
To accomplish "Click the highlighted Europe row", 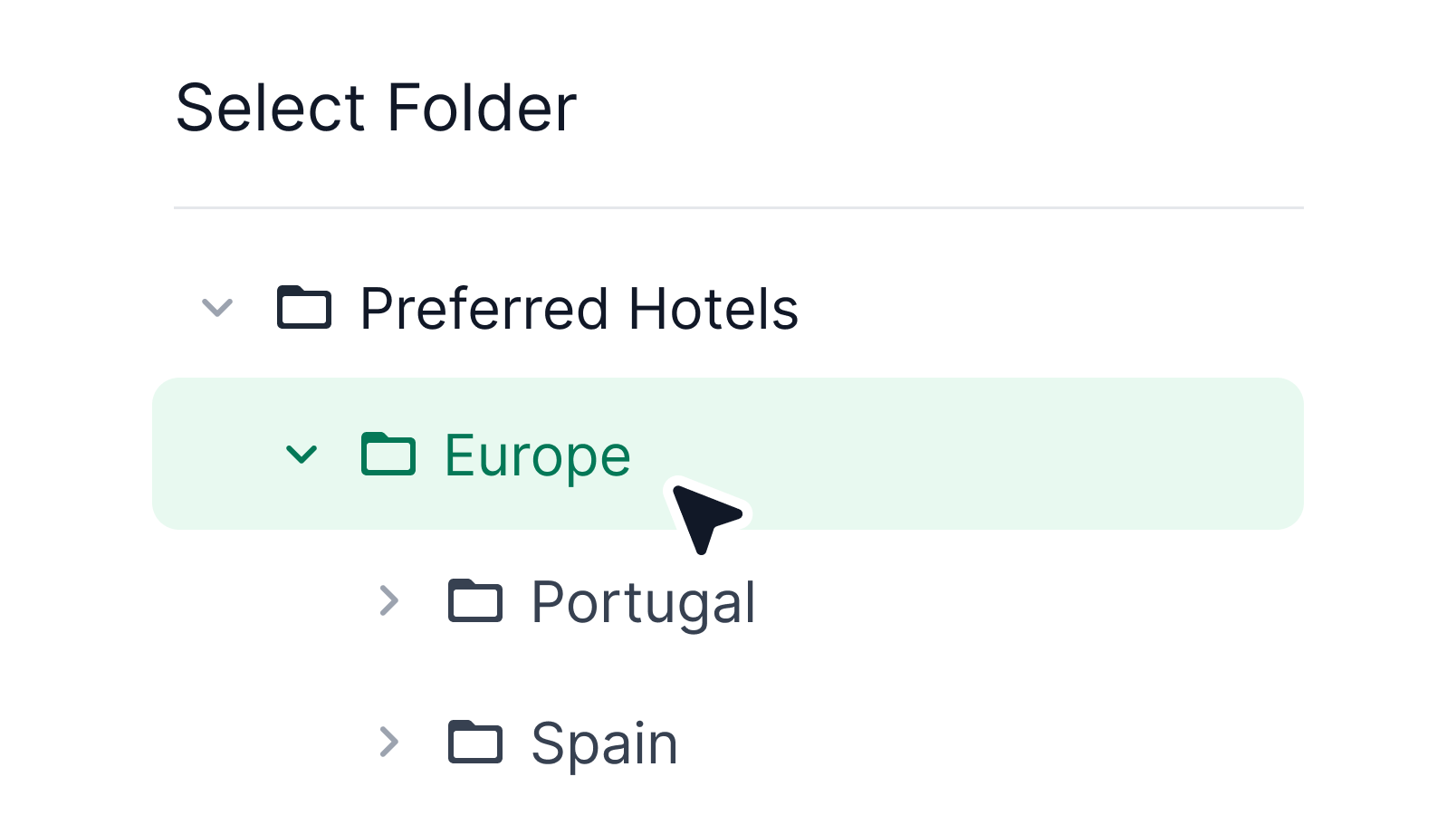I will tap(905, 454).
